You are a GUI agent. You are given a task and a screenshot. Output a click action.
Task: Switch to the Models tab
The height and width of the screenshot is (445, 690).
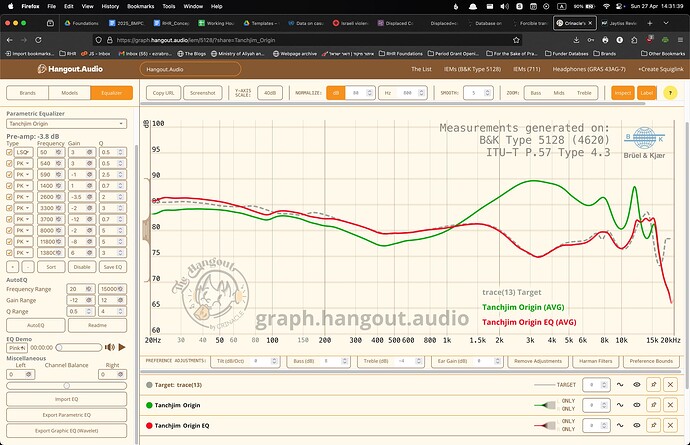[70, 93]
